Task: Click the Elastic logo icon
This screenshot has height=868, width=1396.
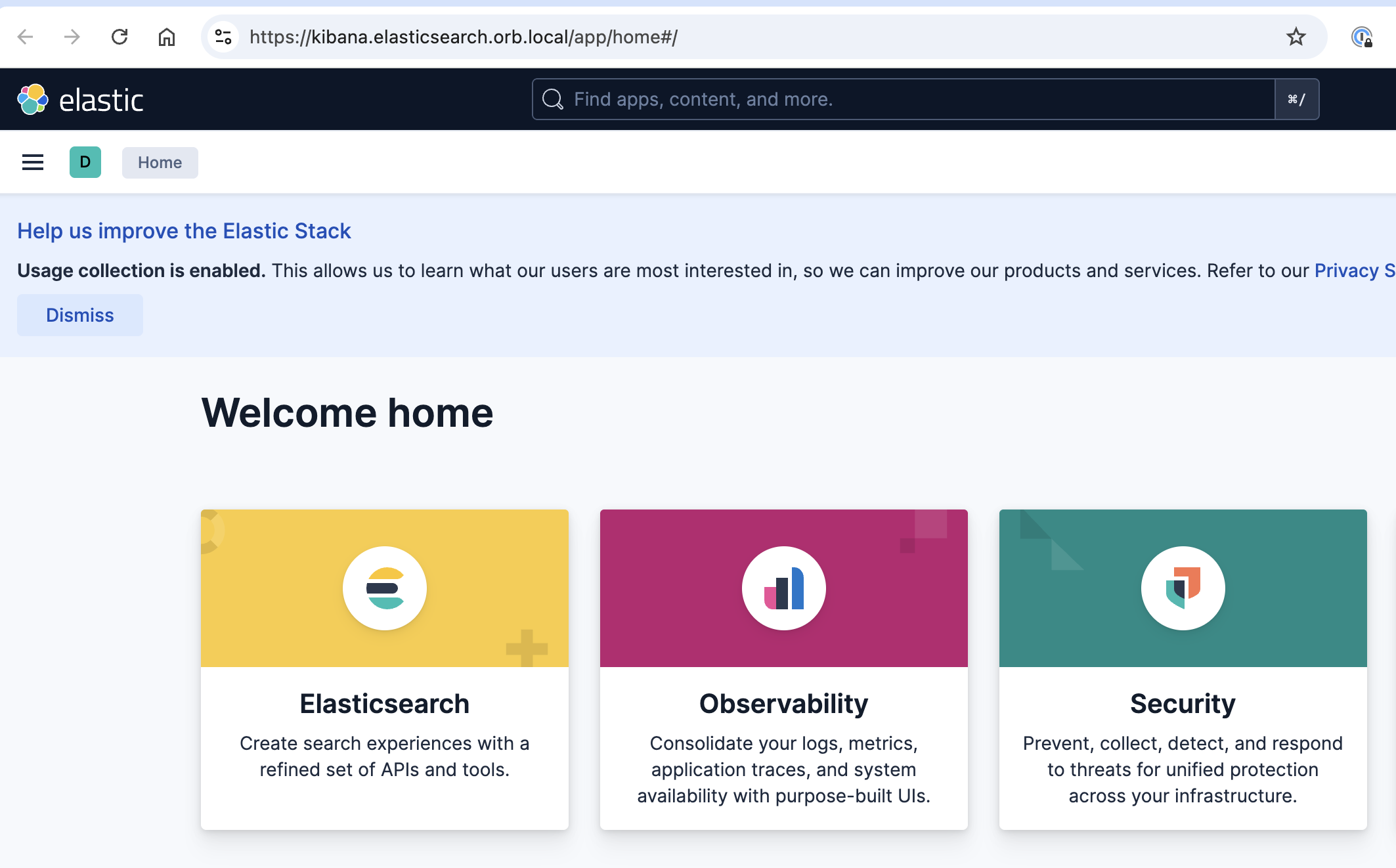Action: [33, 100]
